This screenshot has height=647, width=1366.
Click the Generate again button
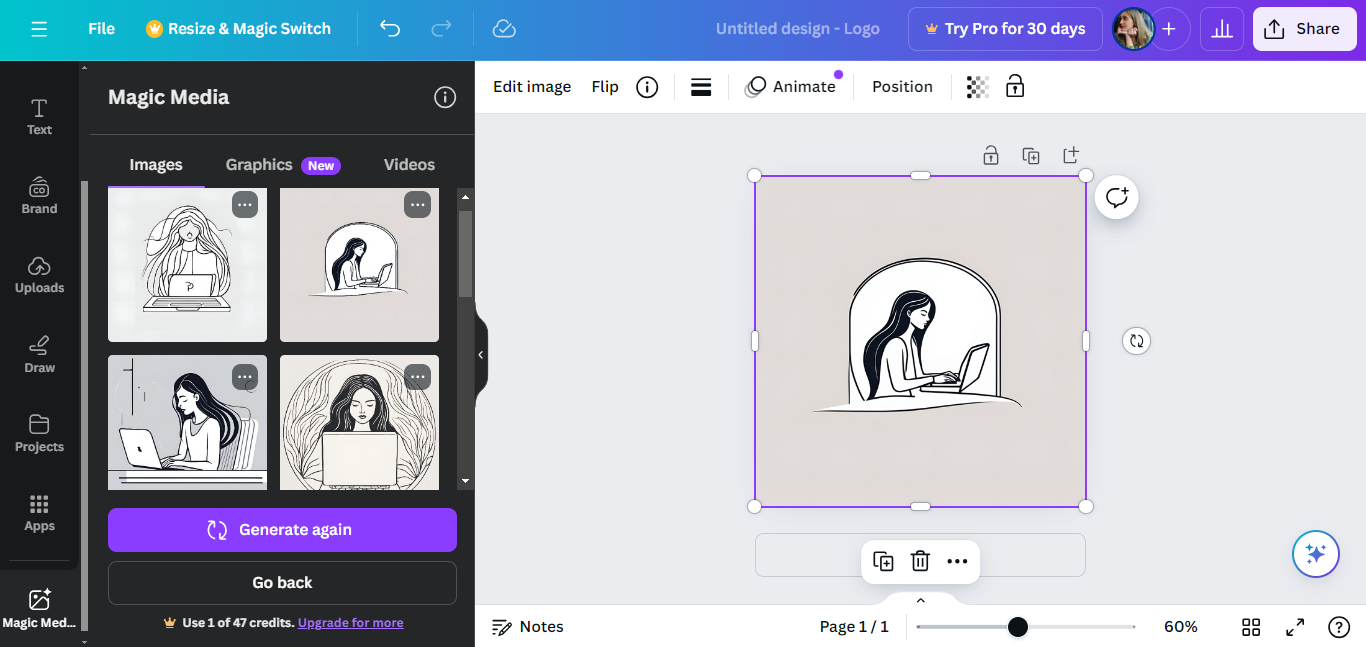[x=282, y=530]
